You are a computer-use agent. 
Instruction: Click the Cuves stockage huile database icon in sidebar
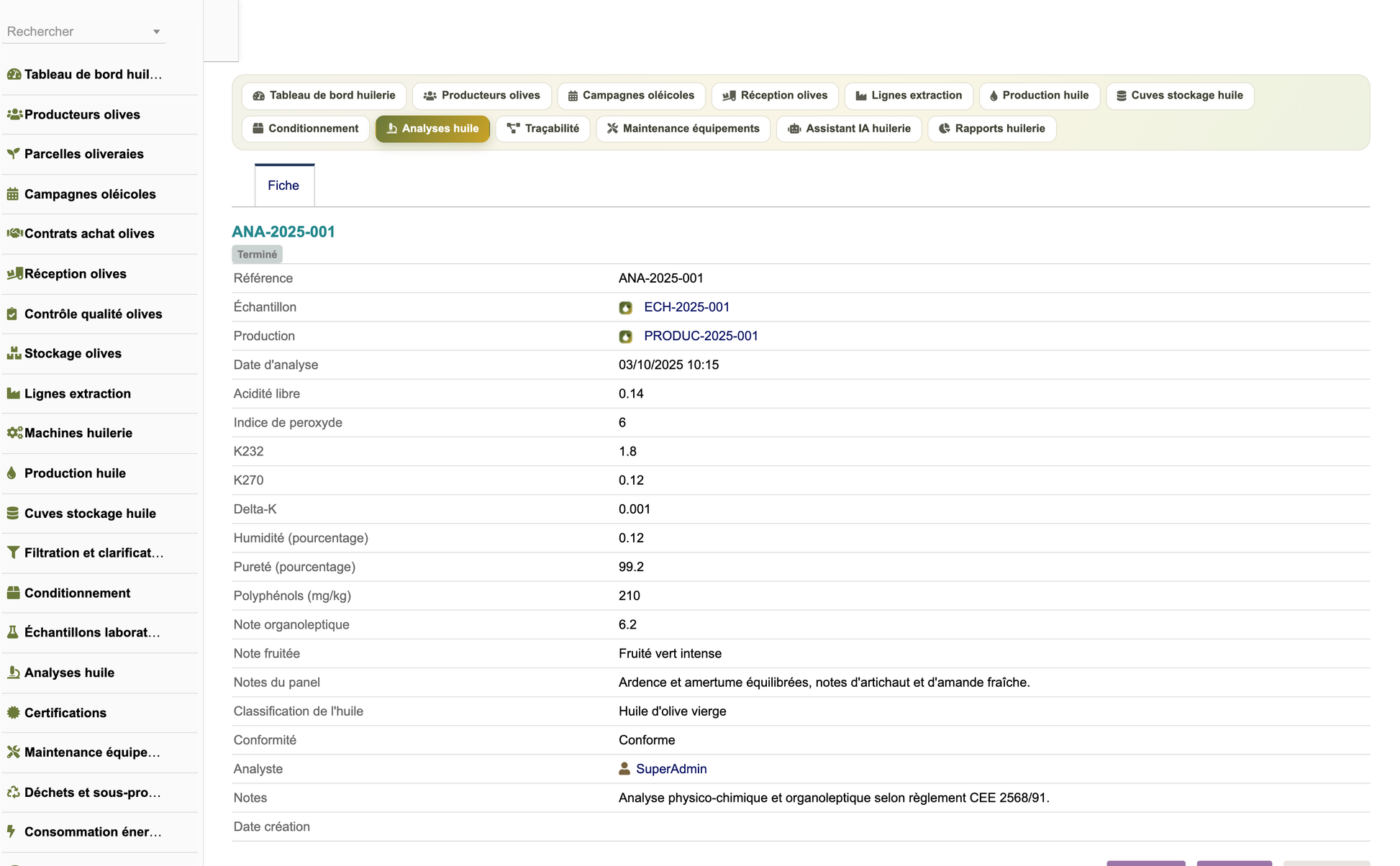(x=12, y=513)
